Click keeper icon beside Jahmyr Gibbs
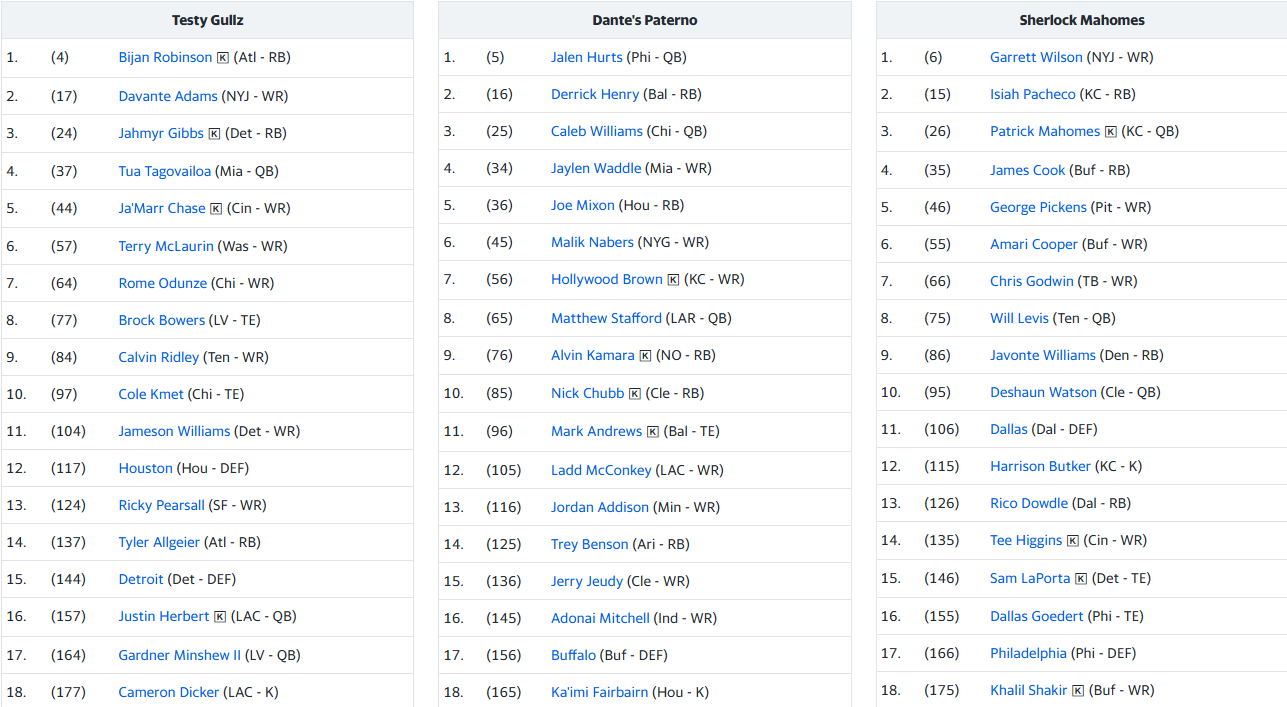This screenshot has height=707, width=1287. point(214,134)
